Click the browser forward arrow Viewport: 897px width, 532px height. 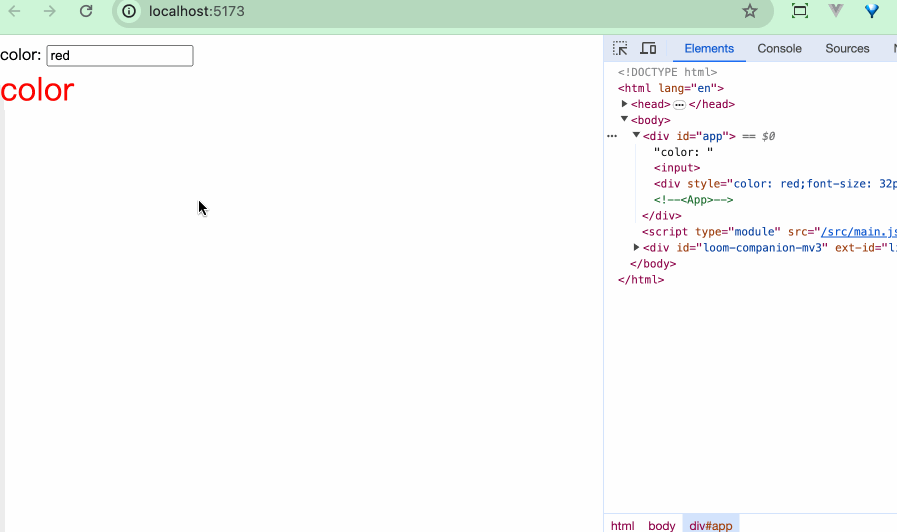point(50,11)
